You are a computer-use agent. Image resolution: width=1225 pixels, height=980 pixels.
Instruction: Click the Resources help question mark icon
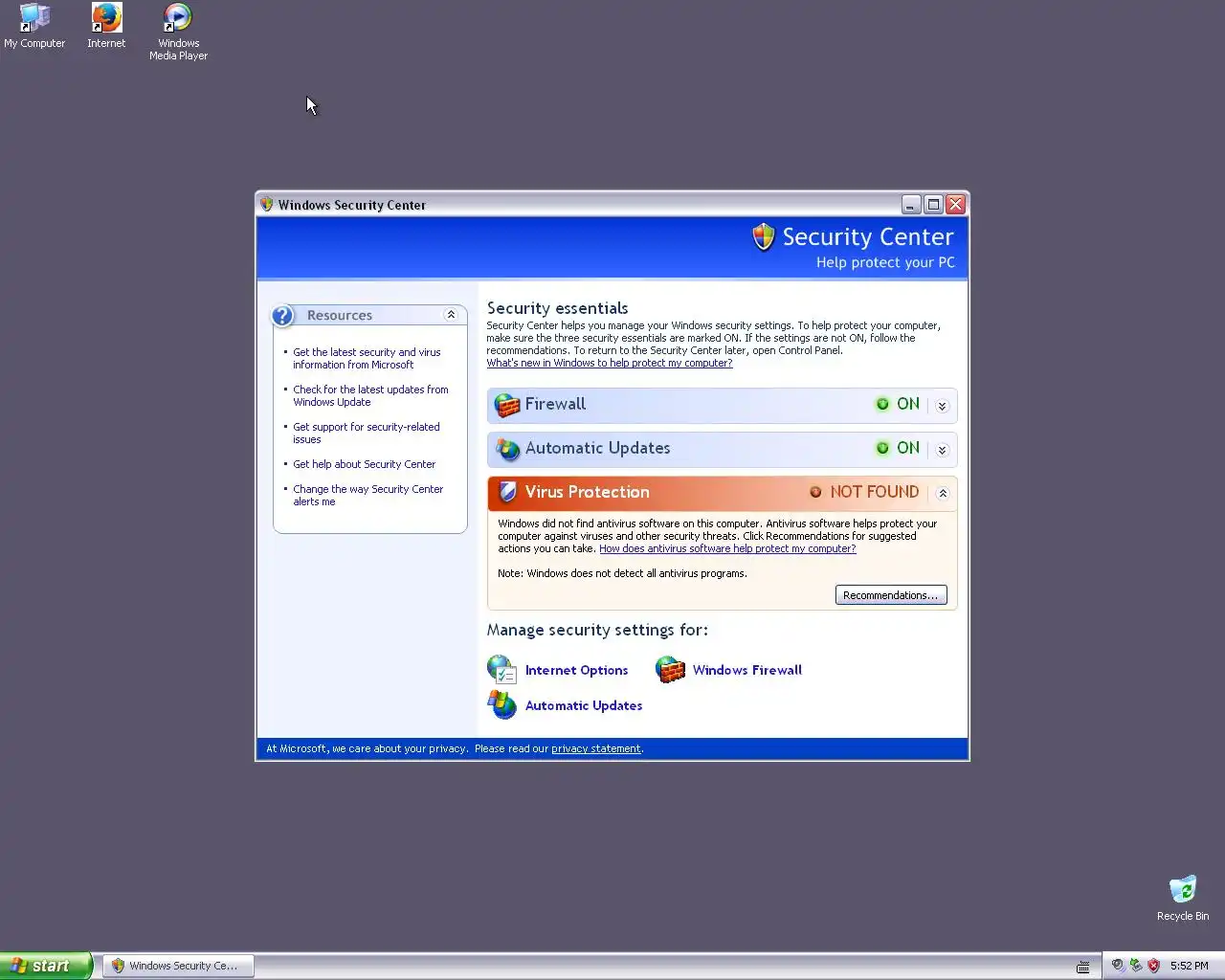[x=282, y=315]
